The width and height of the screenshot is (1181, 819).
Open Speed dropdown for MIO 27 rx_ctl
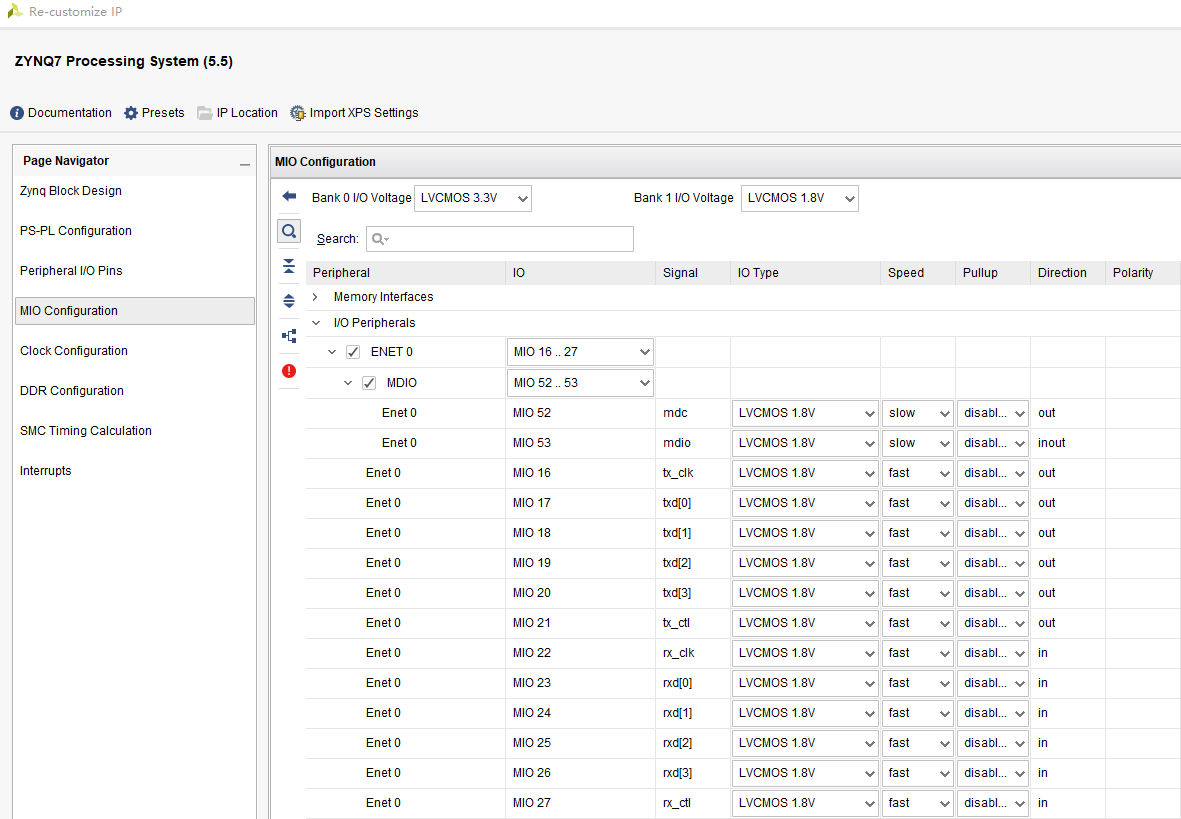917,803
